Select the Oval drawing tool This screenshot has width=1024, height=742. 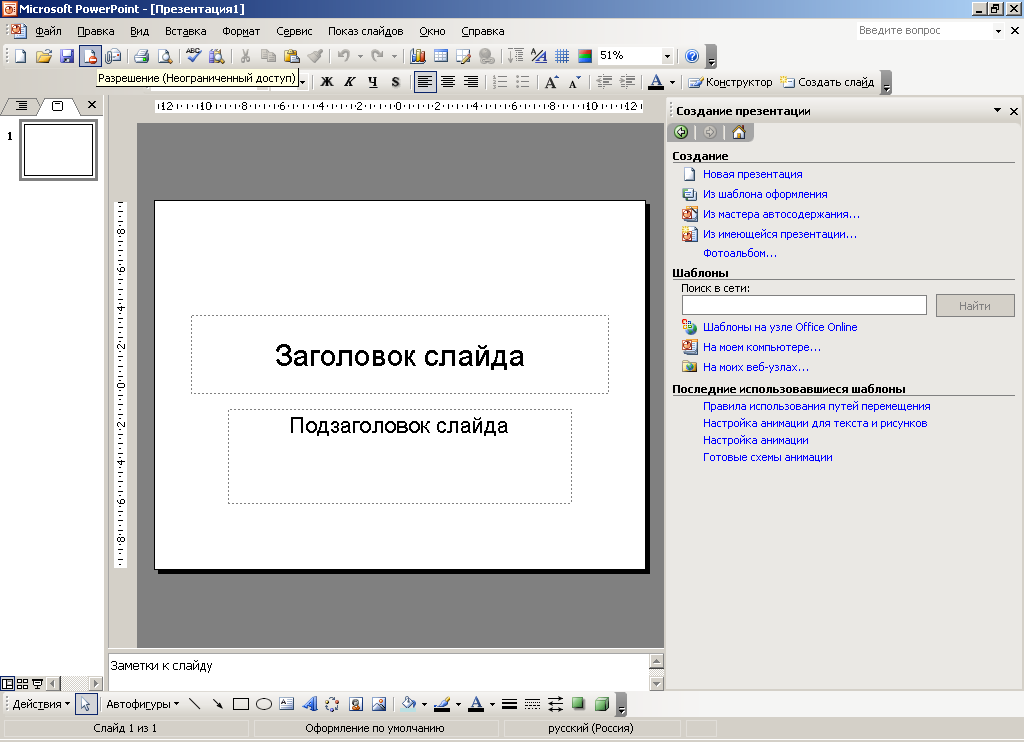(264, 704)
